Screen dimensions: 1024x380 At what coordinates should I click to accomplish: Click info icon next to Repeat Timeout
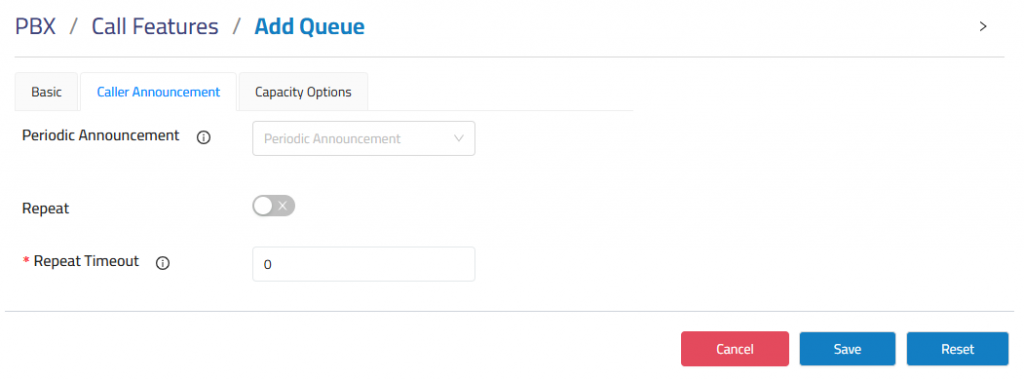point(163,263)
